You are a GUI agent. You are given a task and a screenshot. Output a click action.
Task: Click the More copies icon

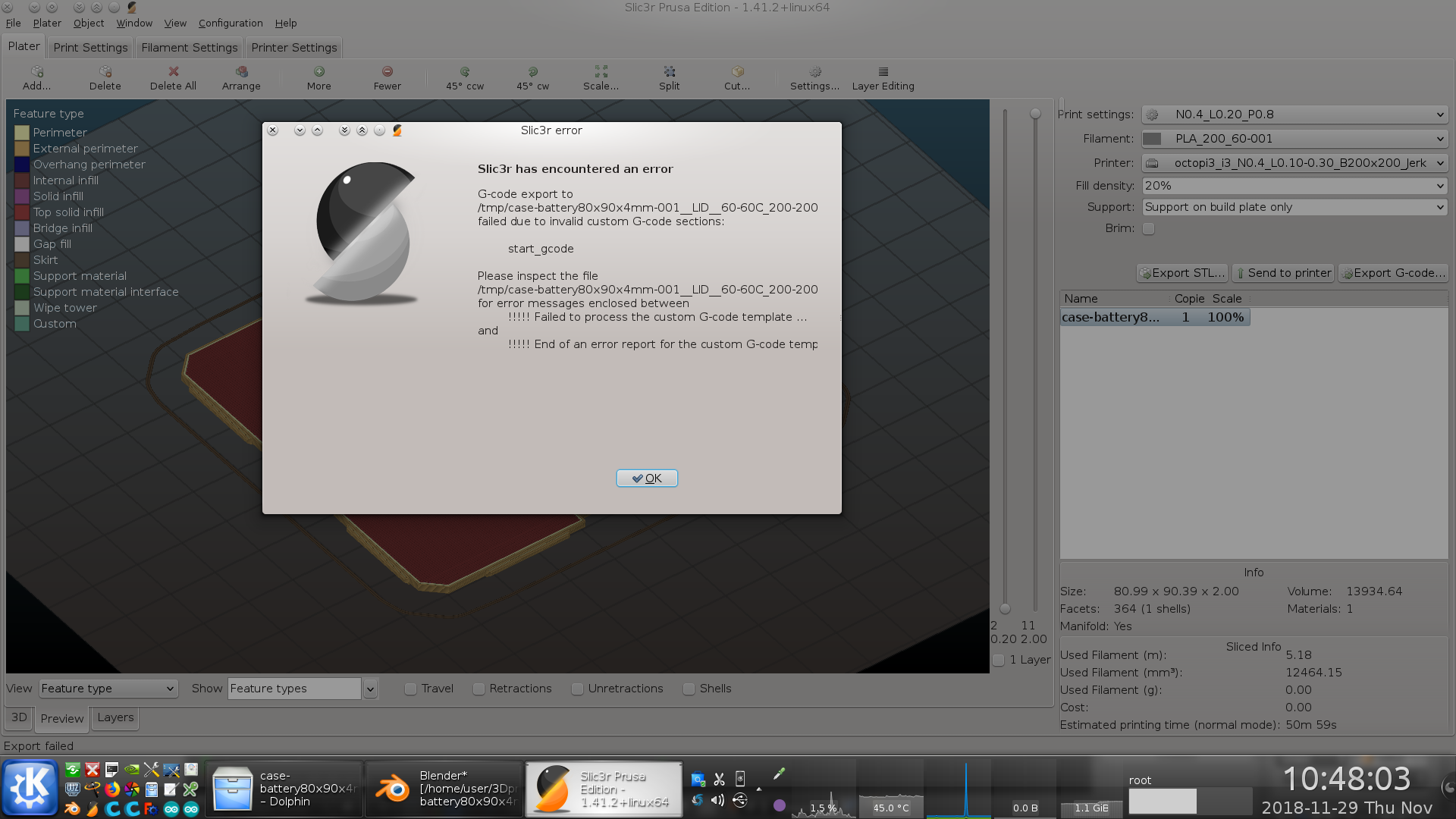click(x=318, y=72)
